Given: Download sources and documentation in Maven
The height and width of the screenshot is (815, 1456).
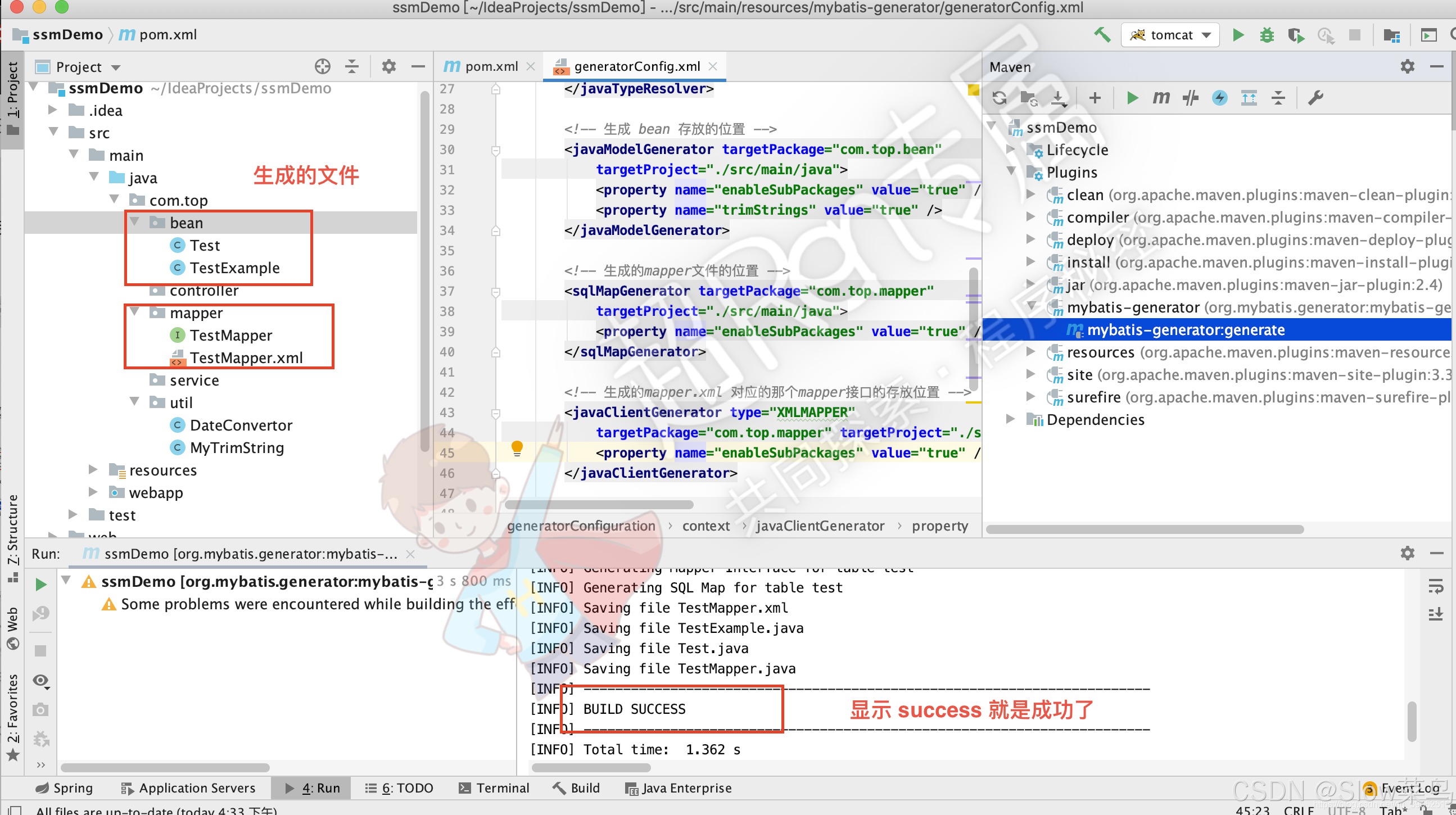Looking at the screenshot, I should coord(1059,98).
